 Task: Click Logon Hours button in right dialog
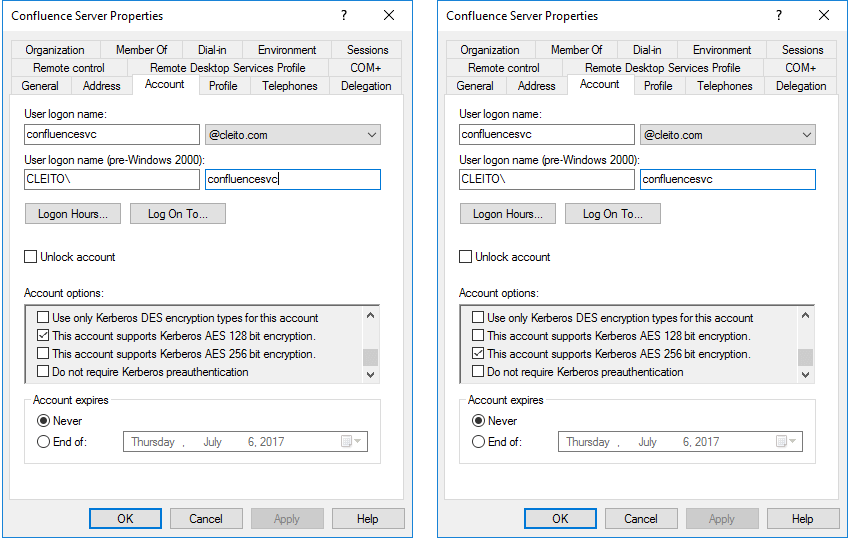click(x=507, y=214)
